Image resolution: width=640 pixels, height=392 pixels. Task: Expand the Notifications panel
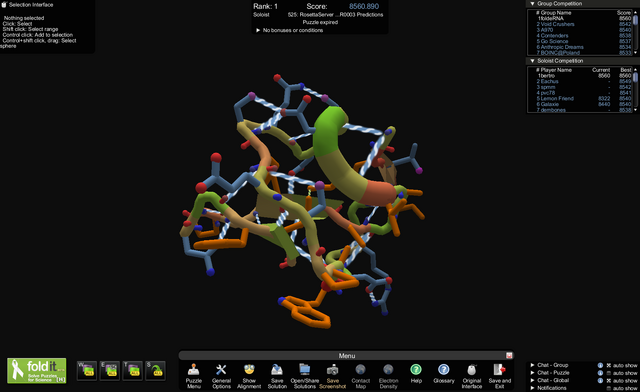pyautogui.click(x=532, y=388)
